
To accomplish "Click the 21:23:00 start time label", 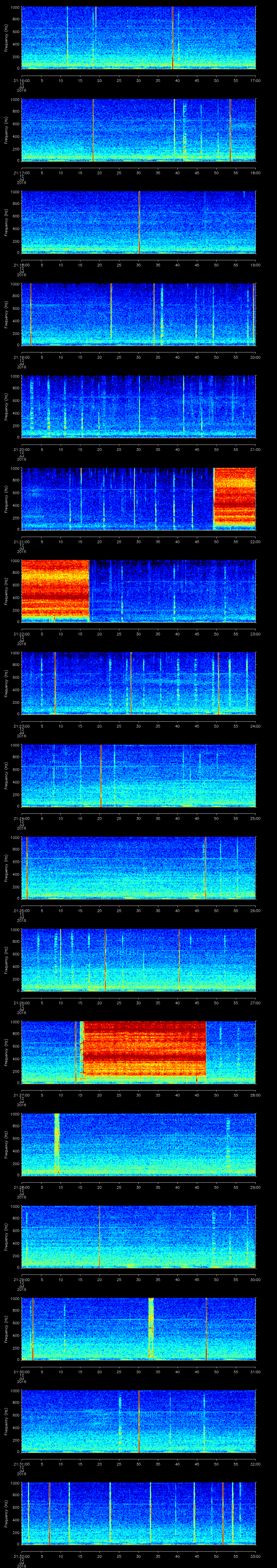I will click(x=21, y=726).
